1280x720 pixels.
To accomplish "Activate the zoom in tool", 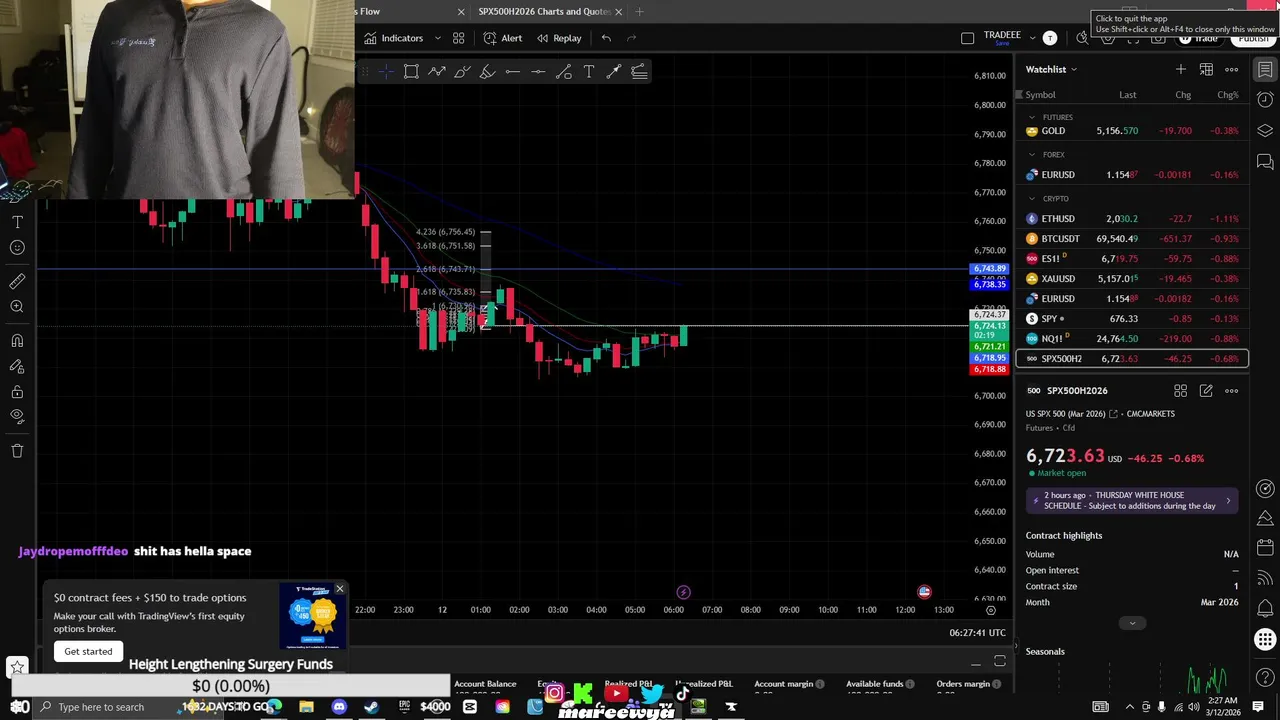I will [x=17, y=307].
